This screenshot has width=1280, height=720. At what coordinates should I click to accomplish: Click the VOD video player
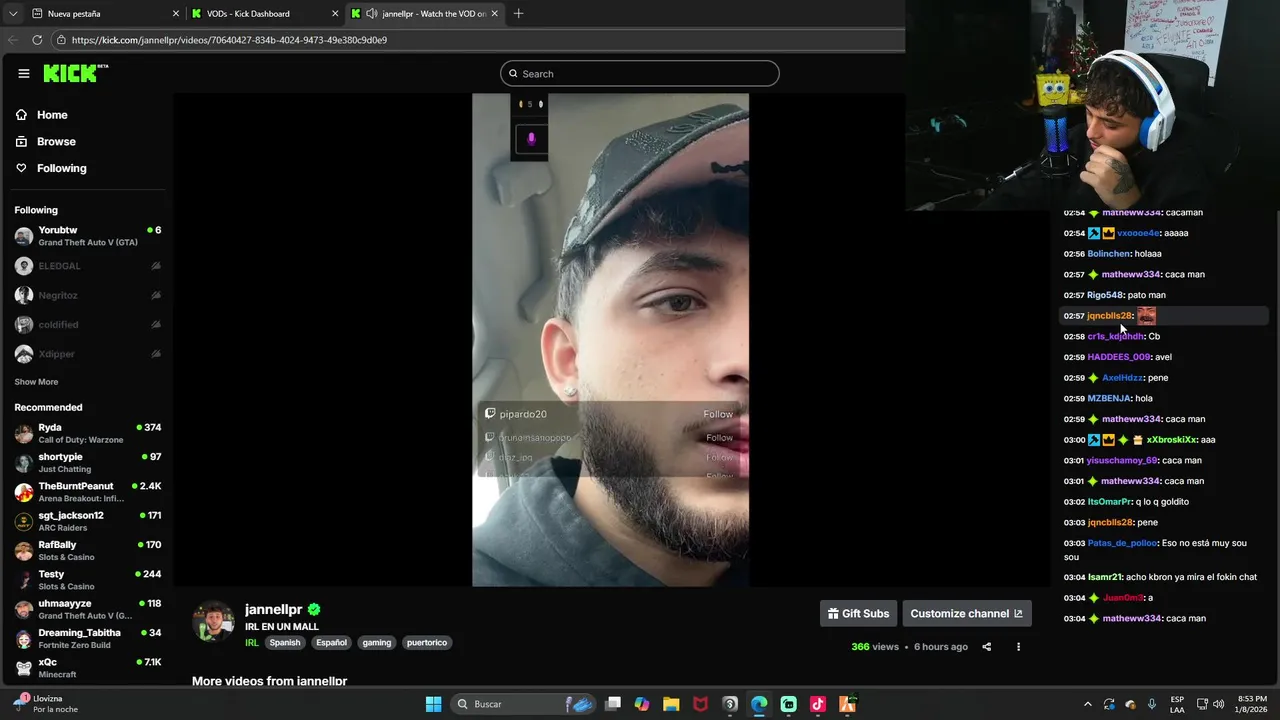coord(610,340)
